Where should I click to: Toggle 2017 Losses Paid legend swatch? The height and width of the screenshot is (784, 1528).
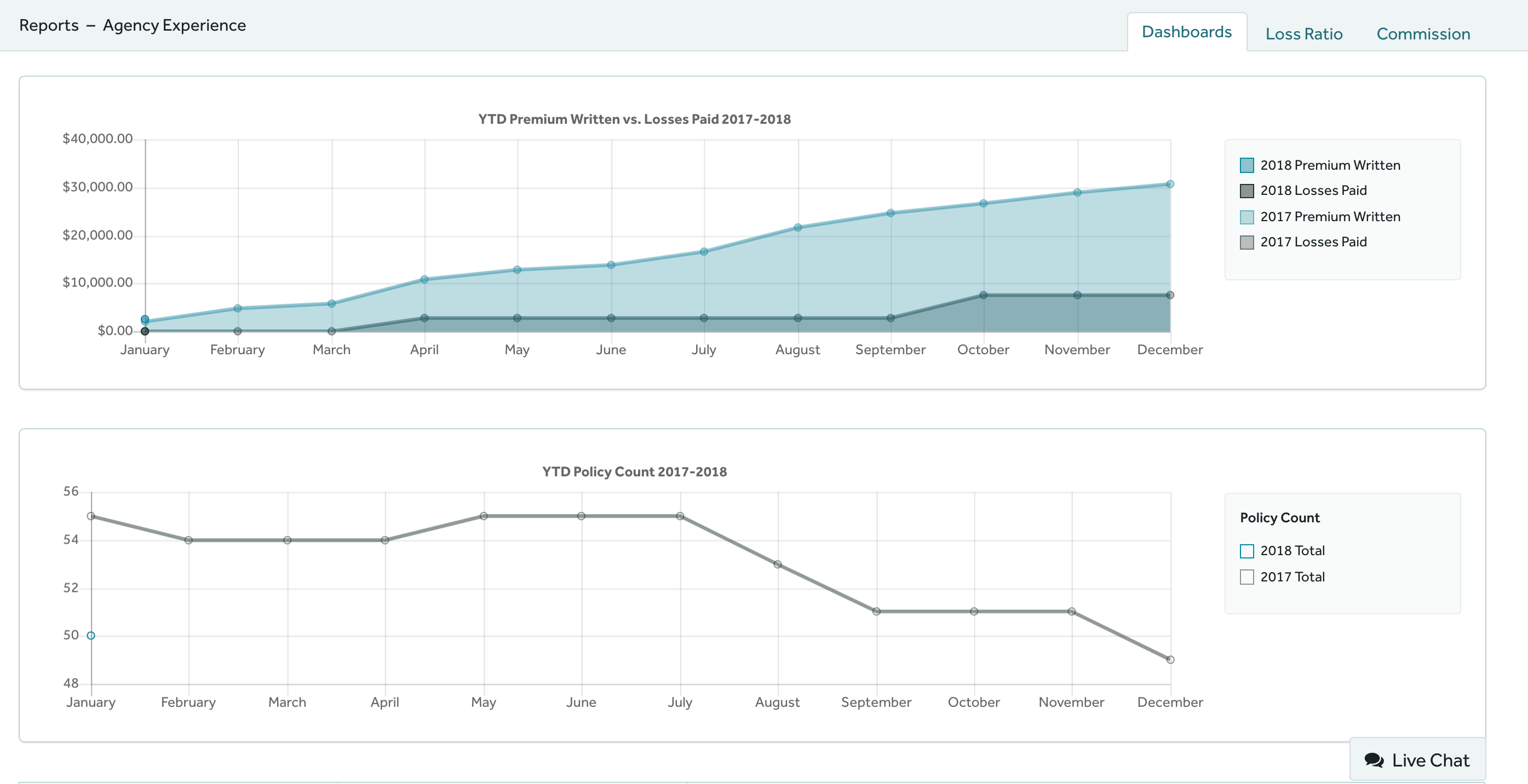click(1246, 243)
